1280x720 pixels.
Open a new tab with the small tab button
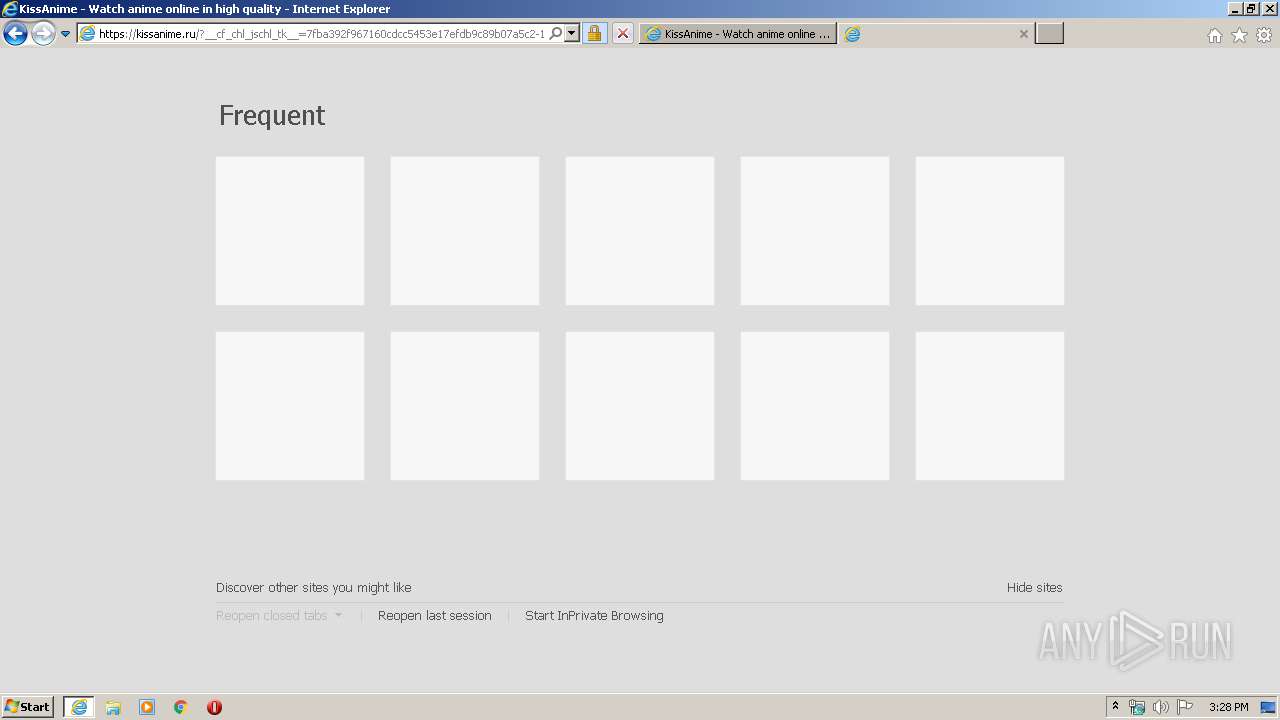pyautogui.click(x=1049, y=34)
